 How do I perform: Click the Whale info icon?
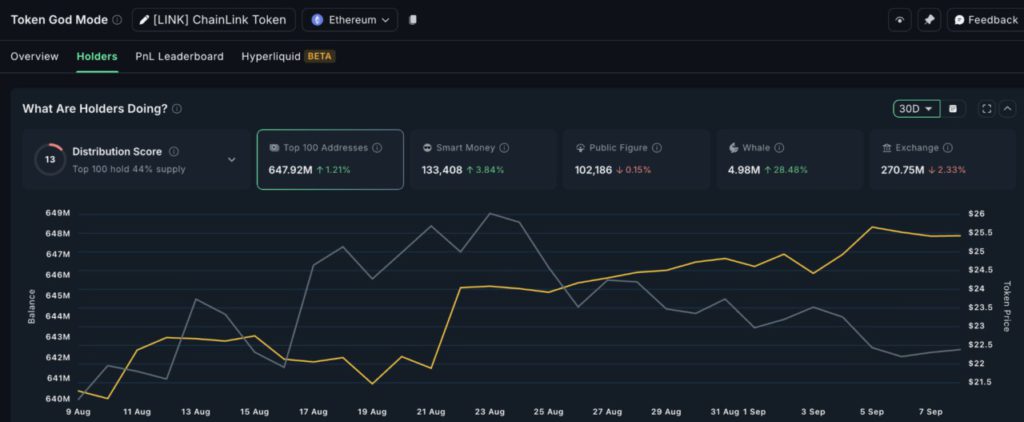[x=779, y=148]
